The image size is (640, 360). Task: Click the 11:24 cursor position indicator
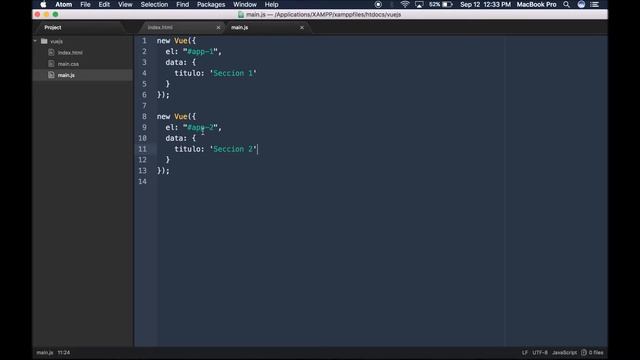64,353
